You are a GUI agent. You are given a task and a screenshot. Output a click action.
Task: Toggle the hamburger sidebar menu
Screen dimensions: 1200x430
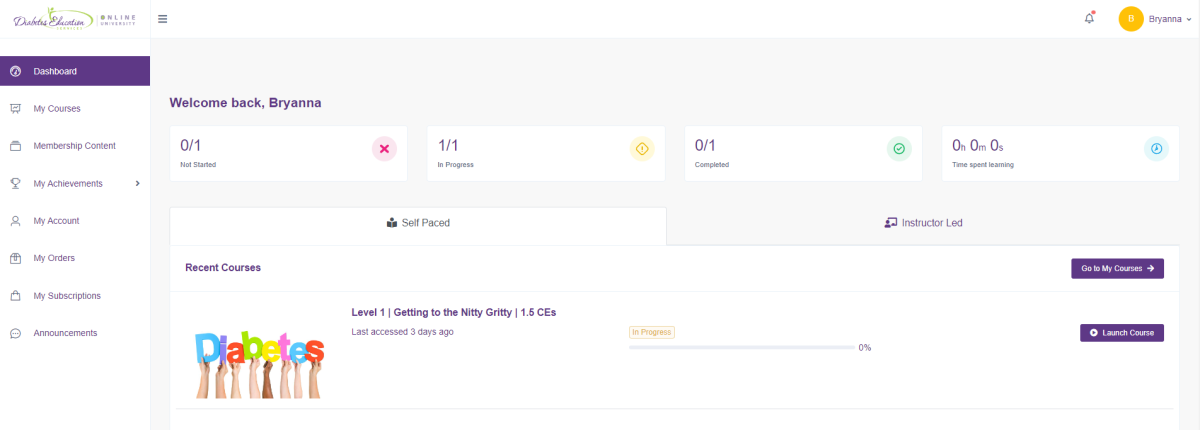(x=163, y=19)
